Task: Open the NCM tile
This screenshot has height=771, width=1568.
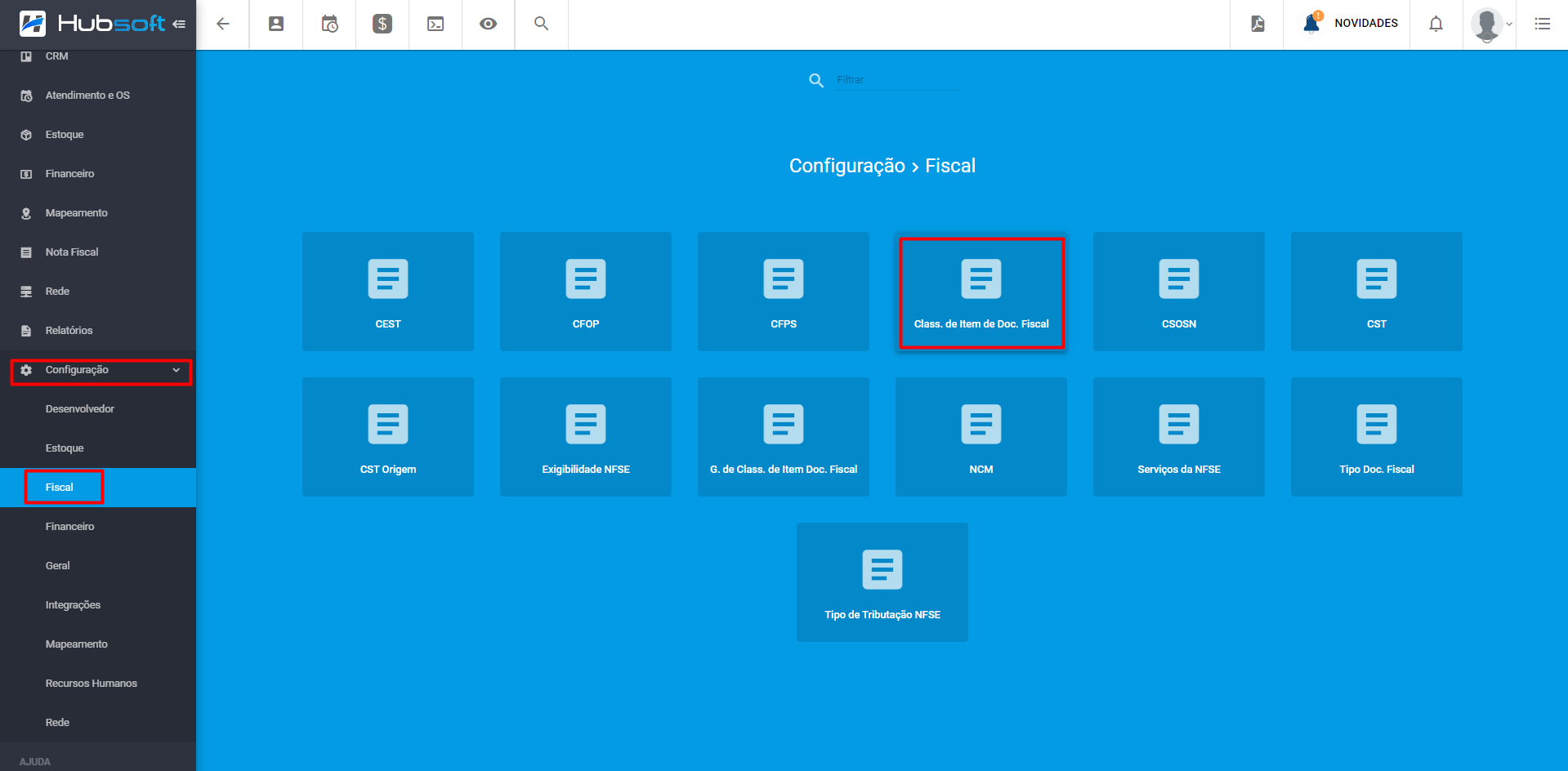Action: pyautogui.click(x=981, y=437)
